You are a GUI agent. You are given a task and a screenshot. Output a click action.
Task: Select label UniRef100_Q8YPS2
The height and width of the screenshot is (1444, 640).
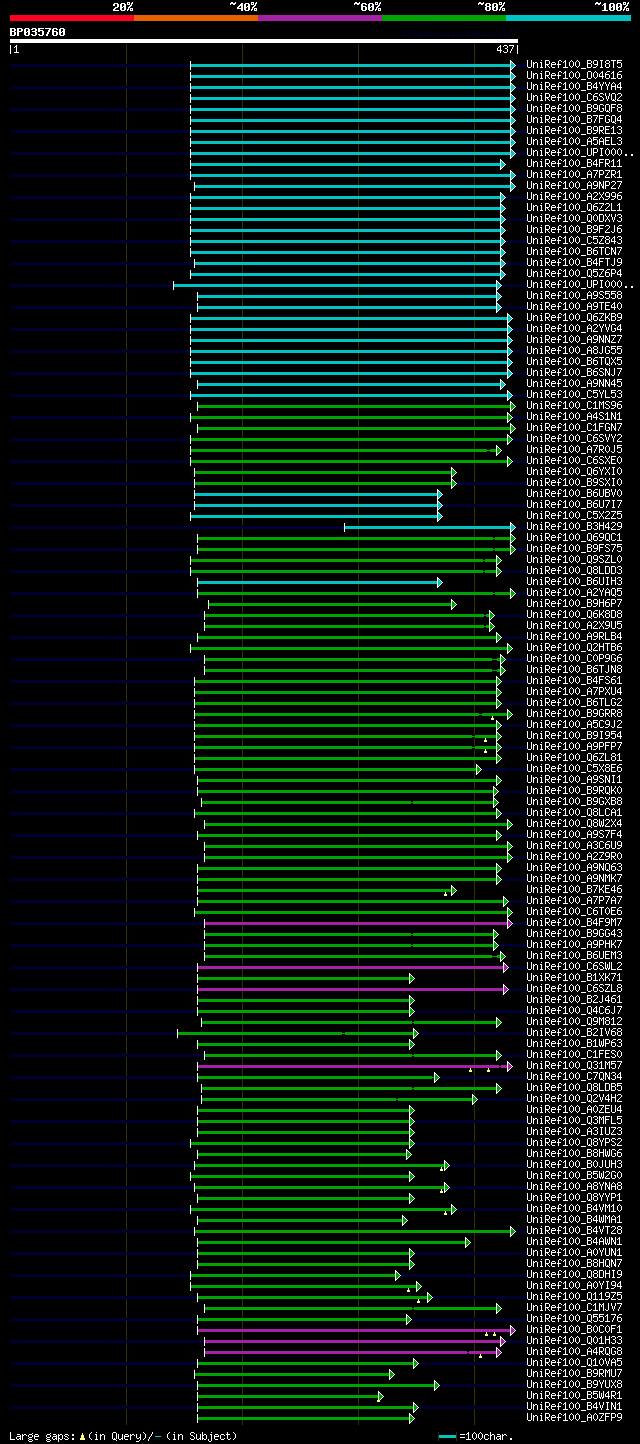click(x=574, y=1142)
